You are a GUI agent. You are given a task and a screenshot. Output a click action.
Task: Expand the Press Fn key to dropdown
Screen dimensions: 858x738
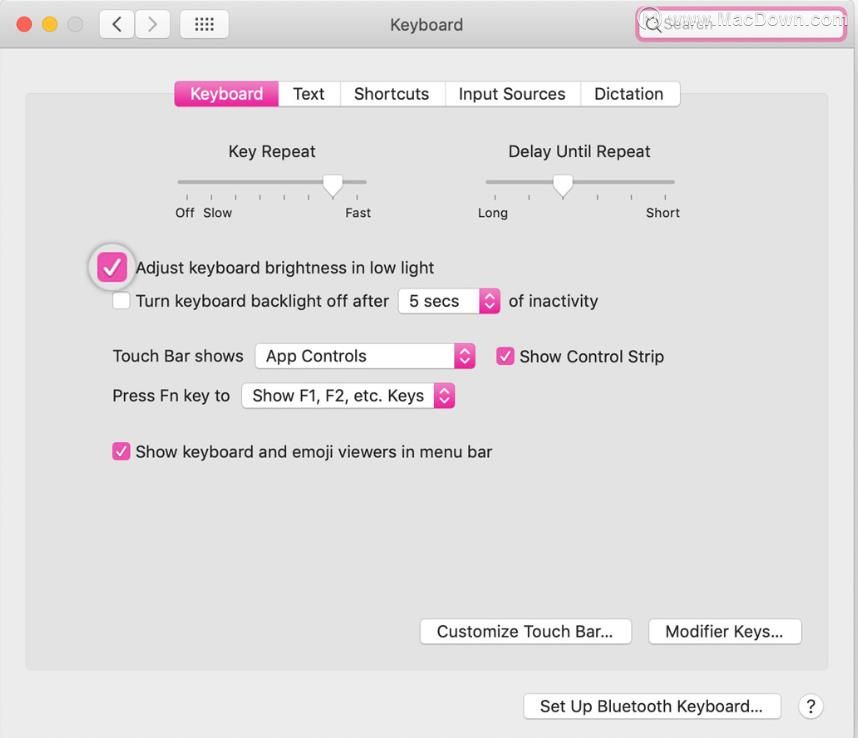tap(348, 396)
